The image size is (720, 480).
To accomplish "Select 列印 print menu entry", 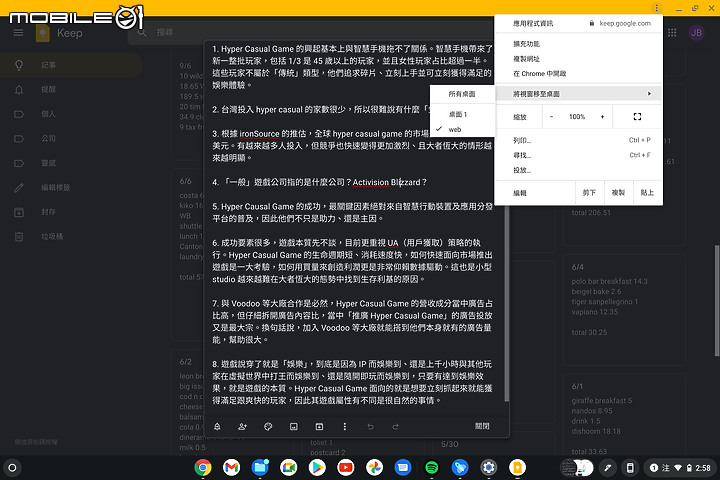I will click(x=579, y=140).
